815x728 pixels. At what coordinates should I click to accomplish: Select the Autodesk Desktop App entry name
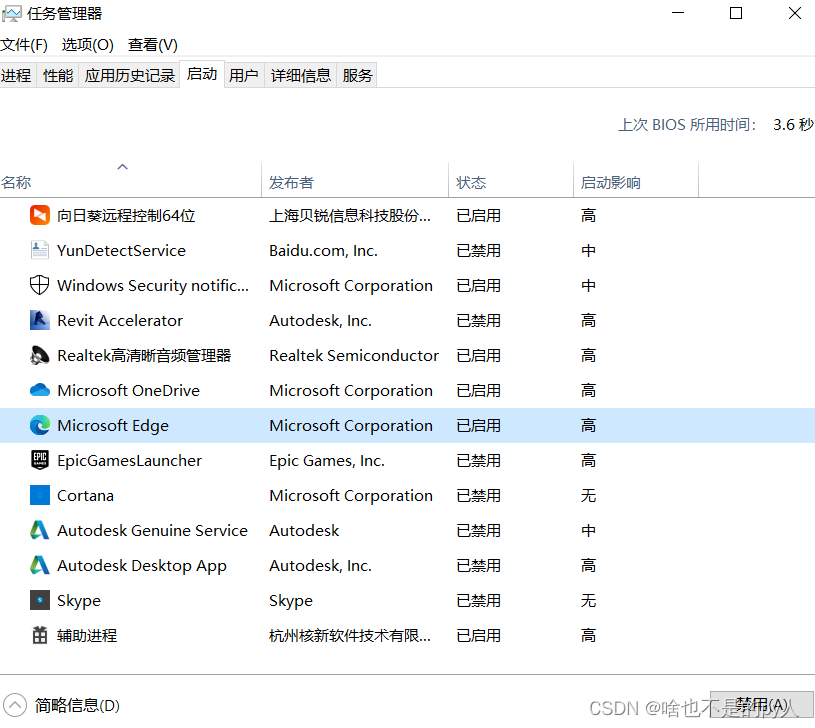(142, 565)
